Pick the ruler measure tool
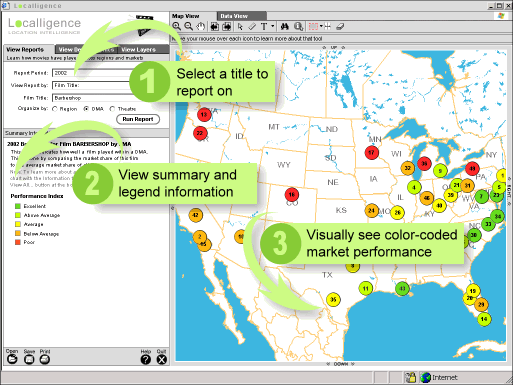 [x=252, y=27]
